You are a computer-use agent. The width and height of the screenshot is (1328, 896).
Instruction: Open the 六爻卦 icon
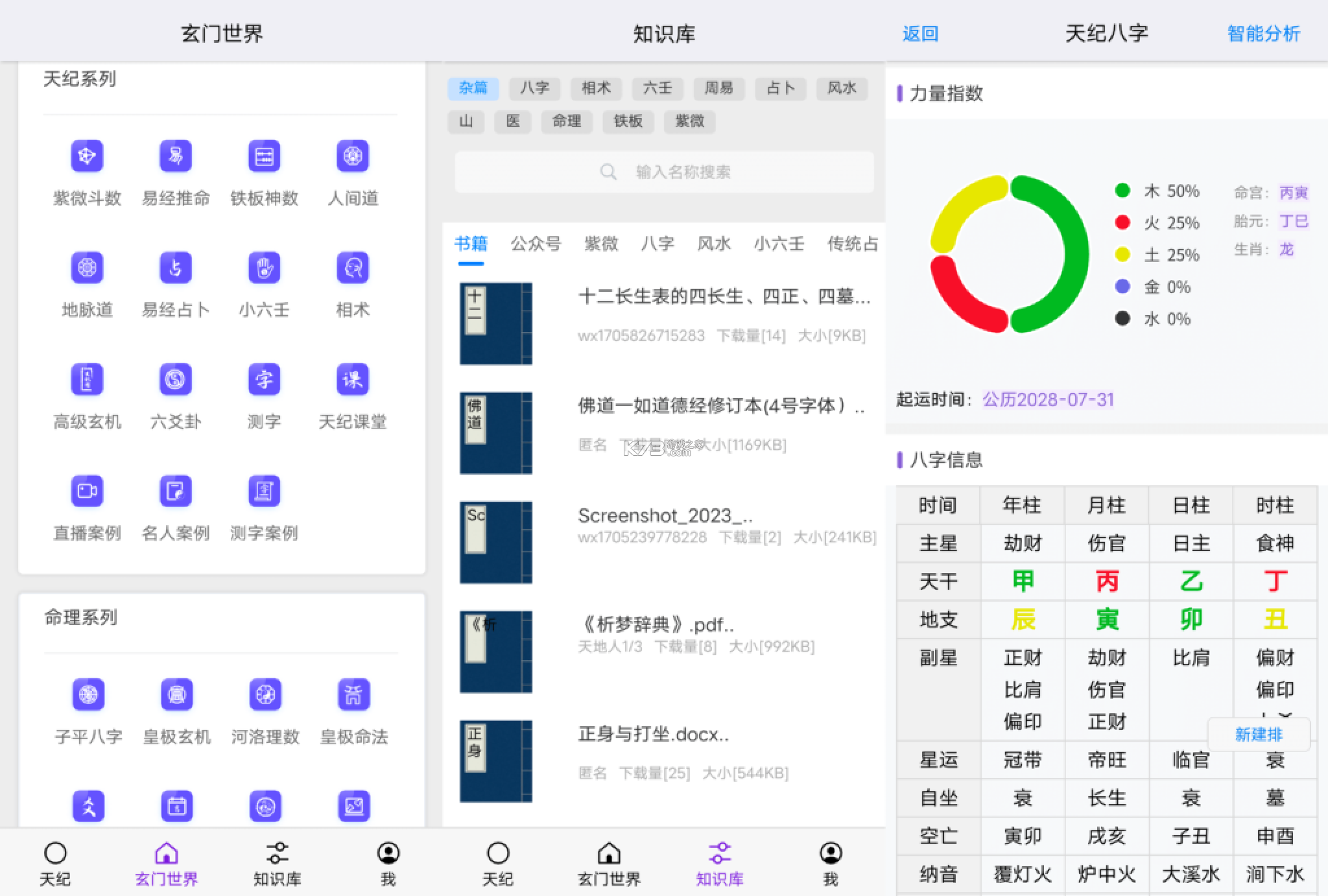176,379
